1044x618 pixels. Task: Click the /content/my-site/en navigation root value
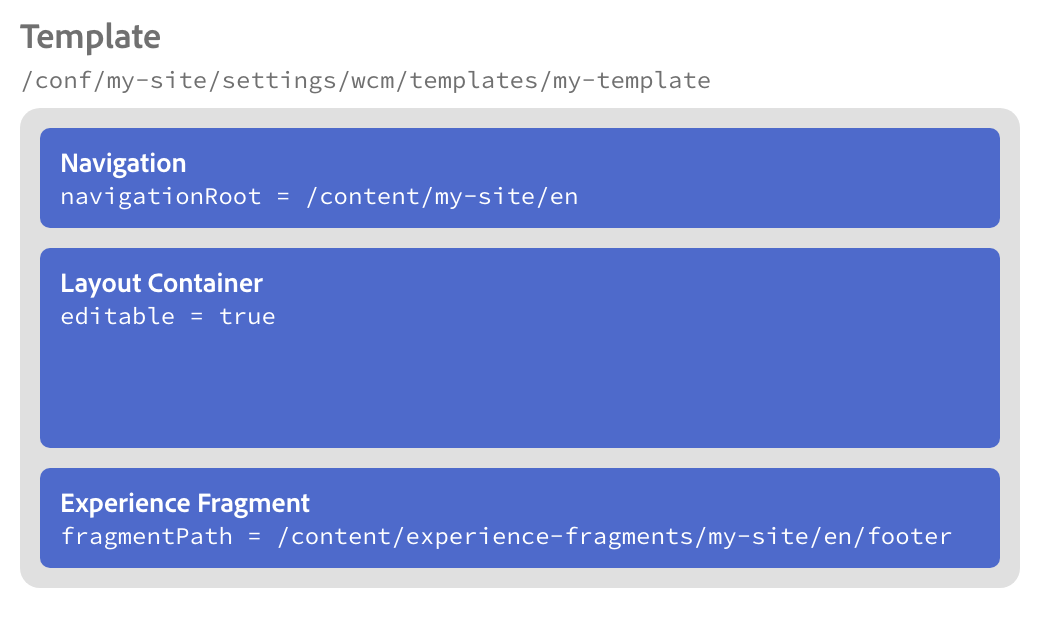(x=442, y=196)
